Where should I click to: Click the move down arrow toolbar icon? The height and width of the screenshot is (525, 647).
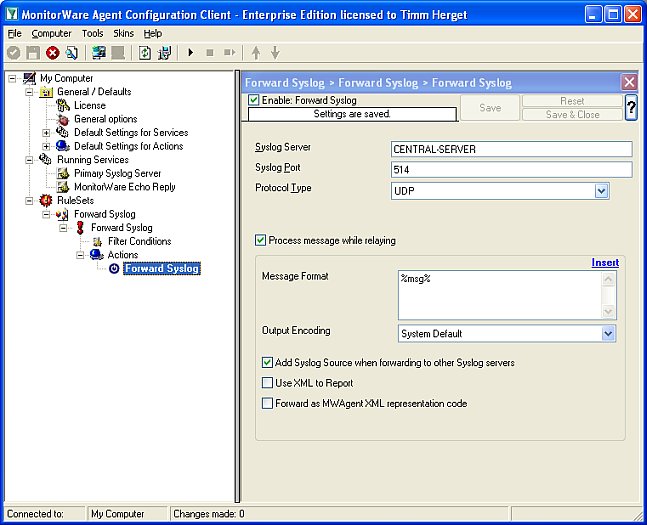coord(275,53)
